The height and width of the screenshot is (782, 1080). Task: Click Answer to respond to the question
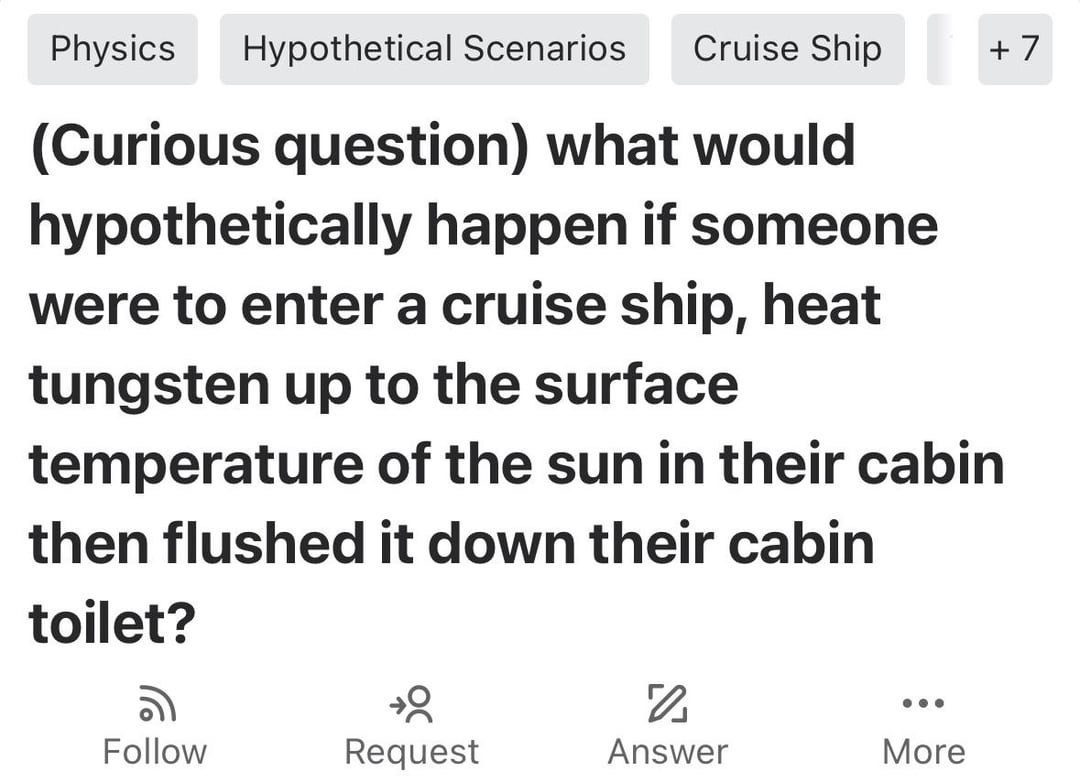tap(668, 722)
